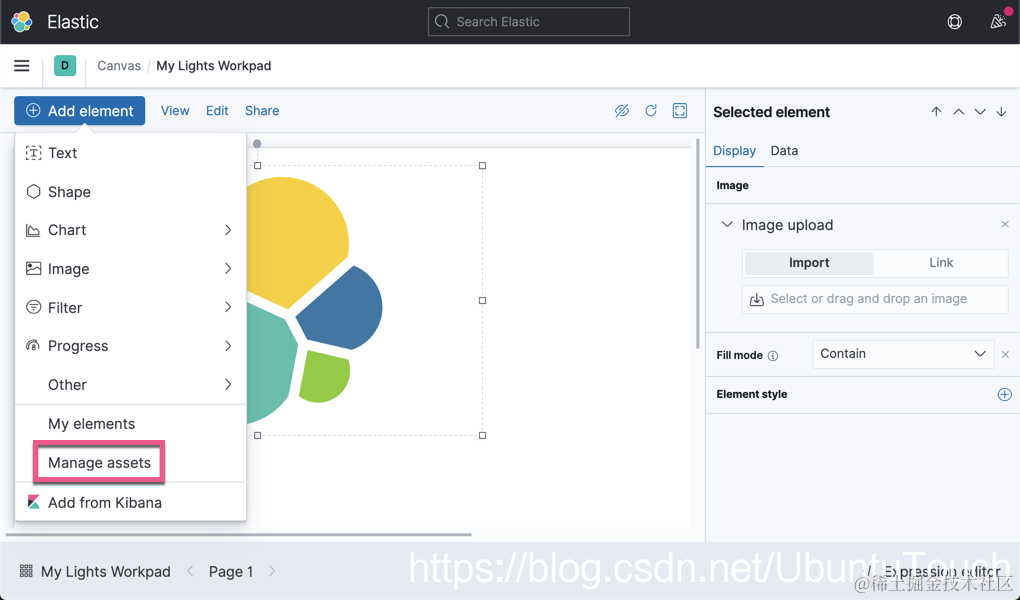Open the page grid icon in footer

26,571
